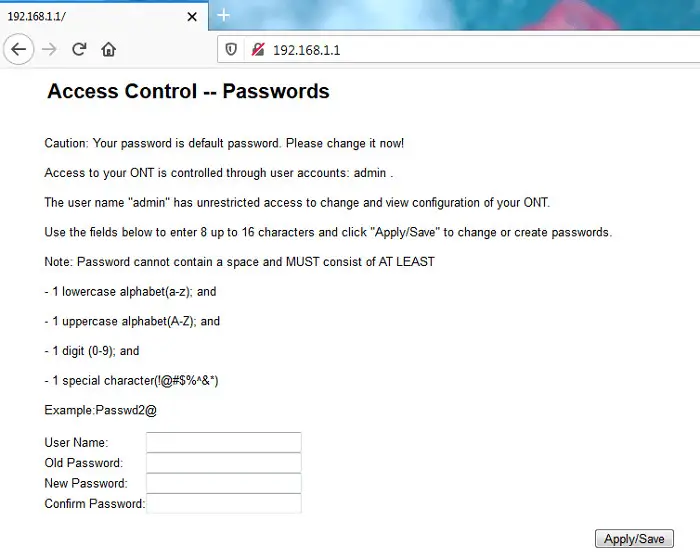Click the special character requirement line
This screenshot has height=558, width=700.
[x=131, y=381]
